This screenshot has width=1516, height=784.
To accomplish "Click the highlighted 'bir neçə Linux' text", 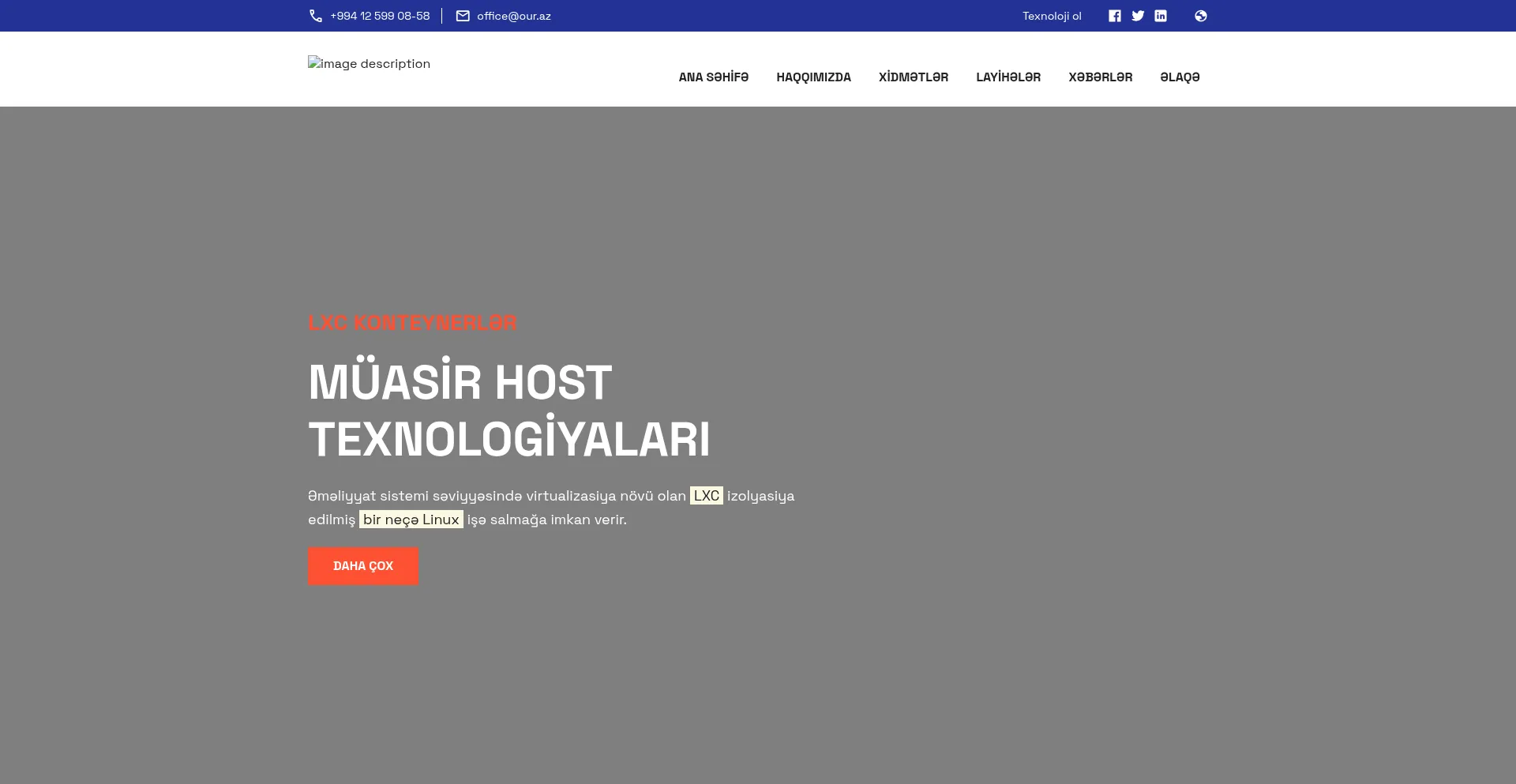I will click(411, 520).
